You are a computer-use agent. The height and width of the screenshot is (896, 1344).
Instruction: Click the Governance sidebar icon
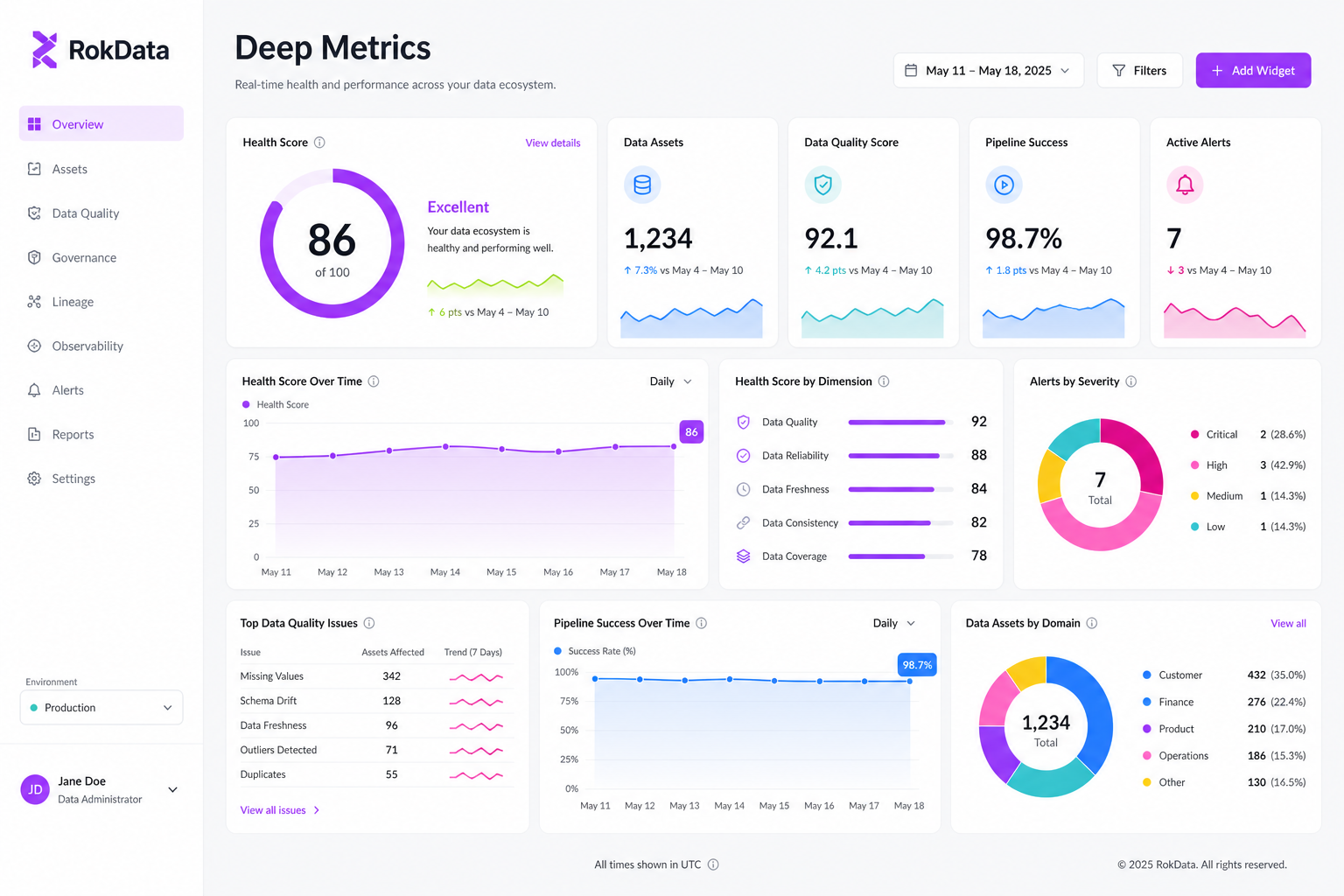pos(34,257)
